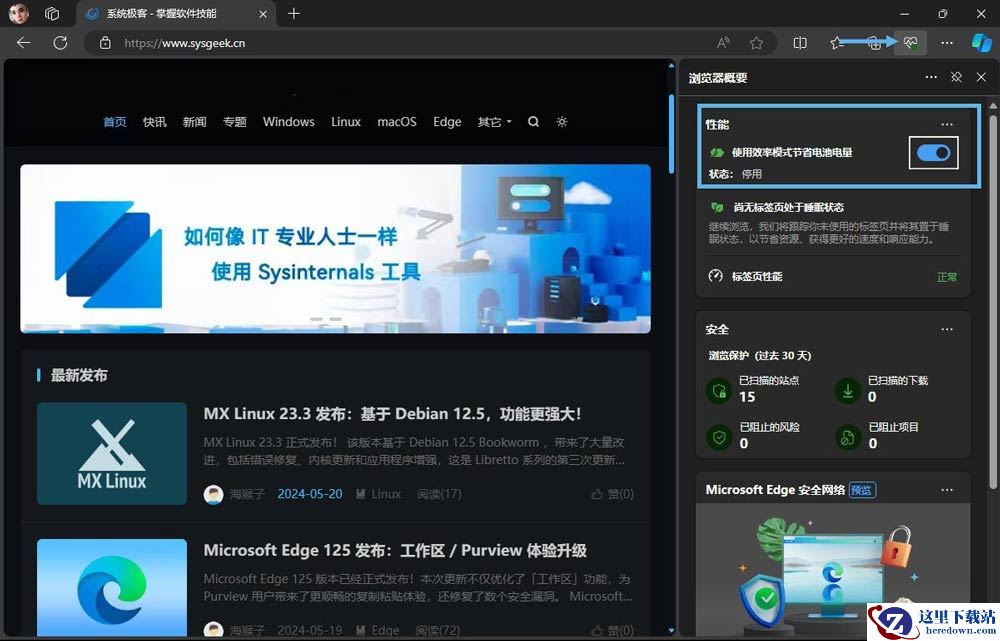Screen dimensions: 1000x641
Task: Open Read aloud from the address bar
Action: (723, 43)
